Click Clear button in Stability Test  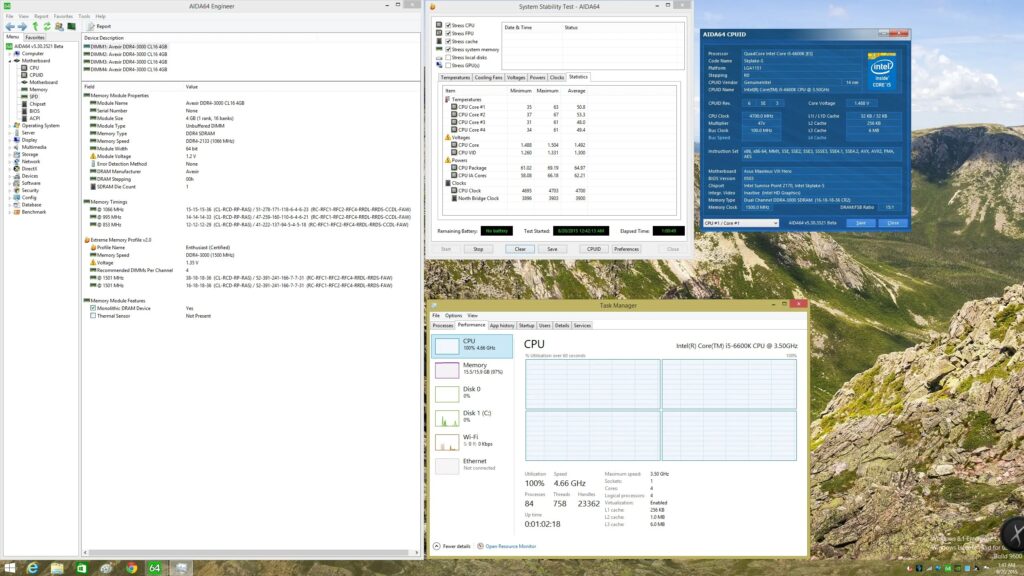click(520, 249)
